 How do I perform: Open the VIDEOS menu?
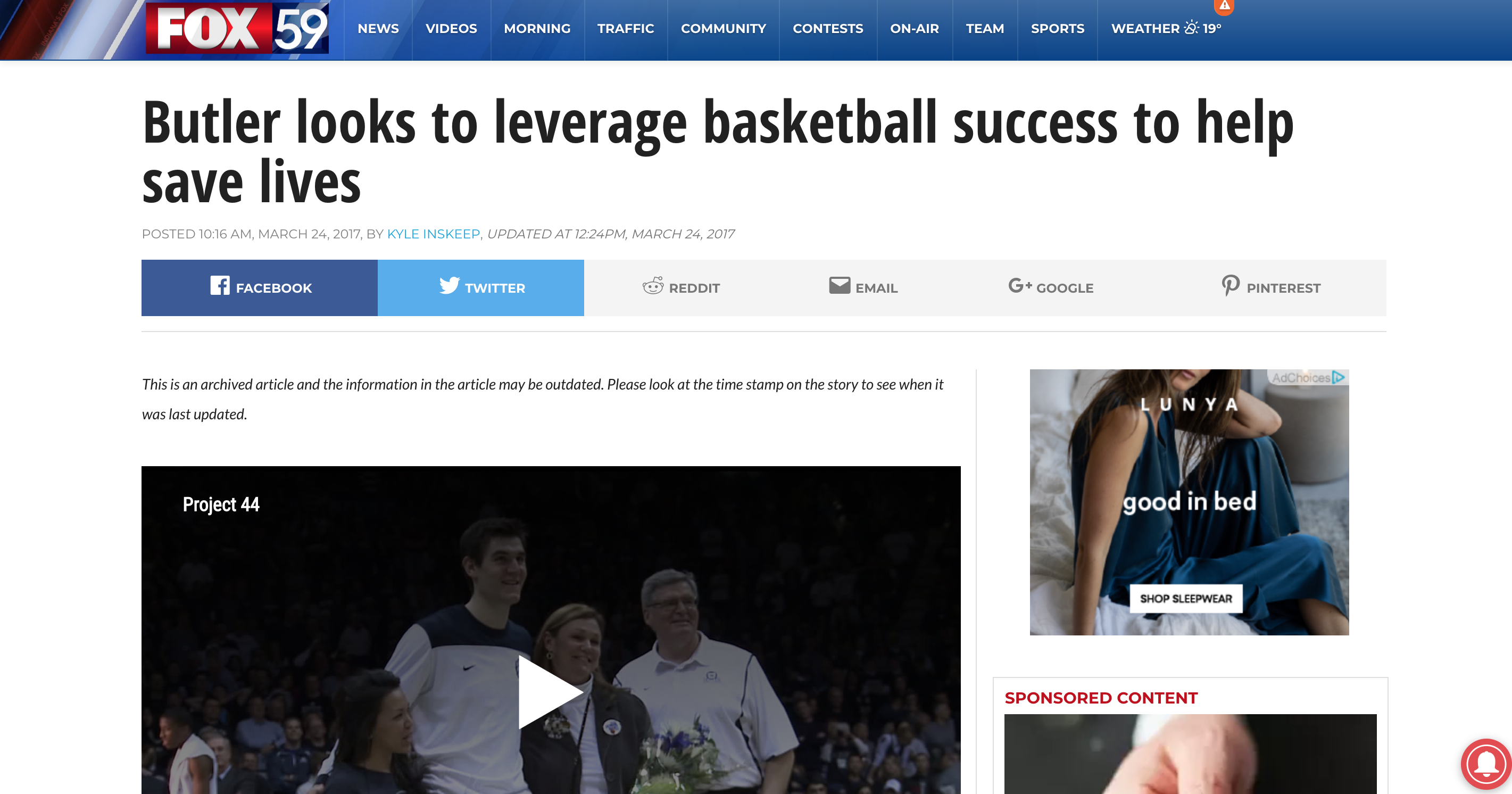pos(451,29)
